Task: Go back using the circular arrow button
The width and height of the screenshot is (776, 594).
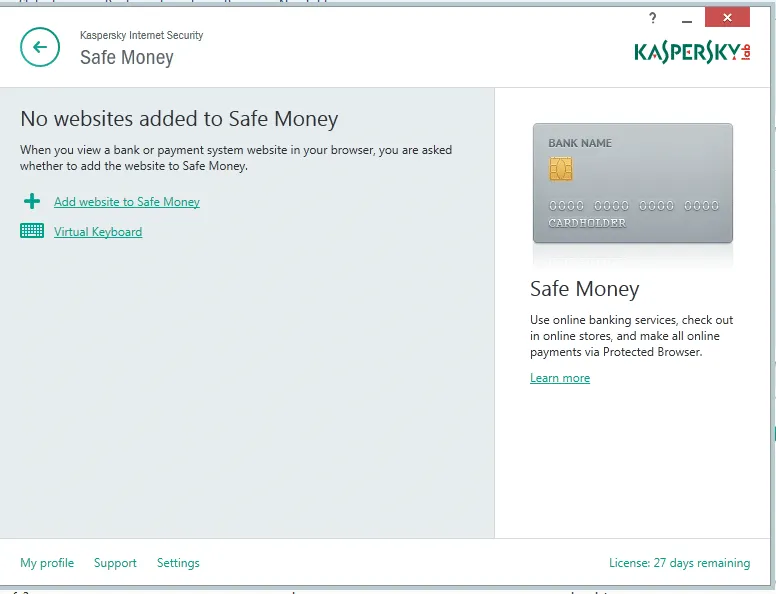Action: tap(40, 47)
